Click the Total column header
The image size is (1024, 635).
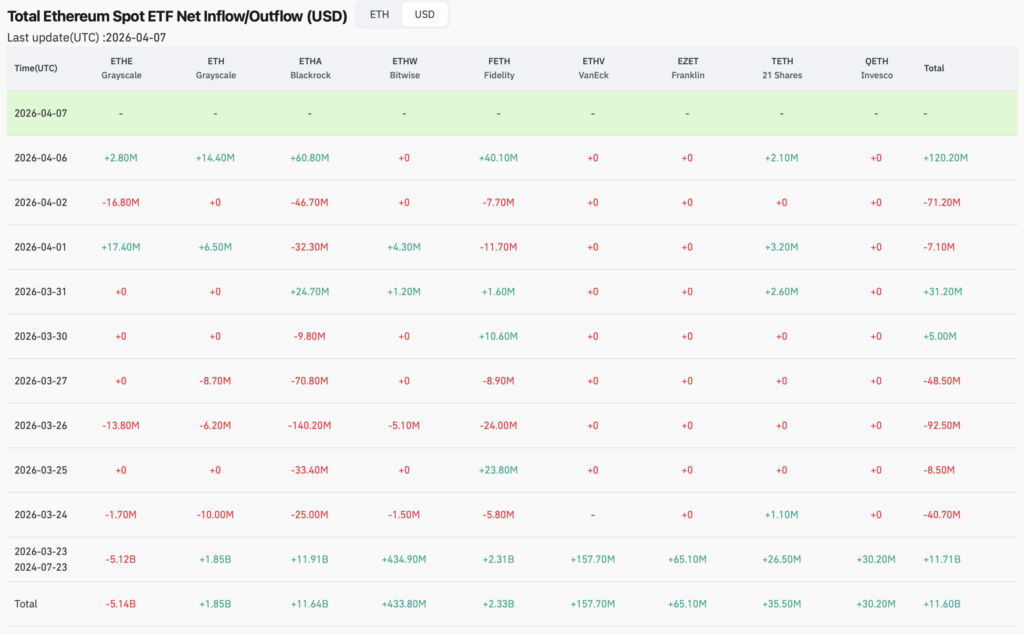pos(934,68)
